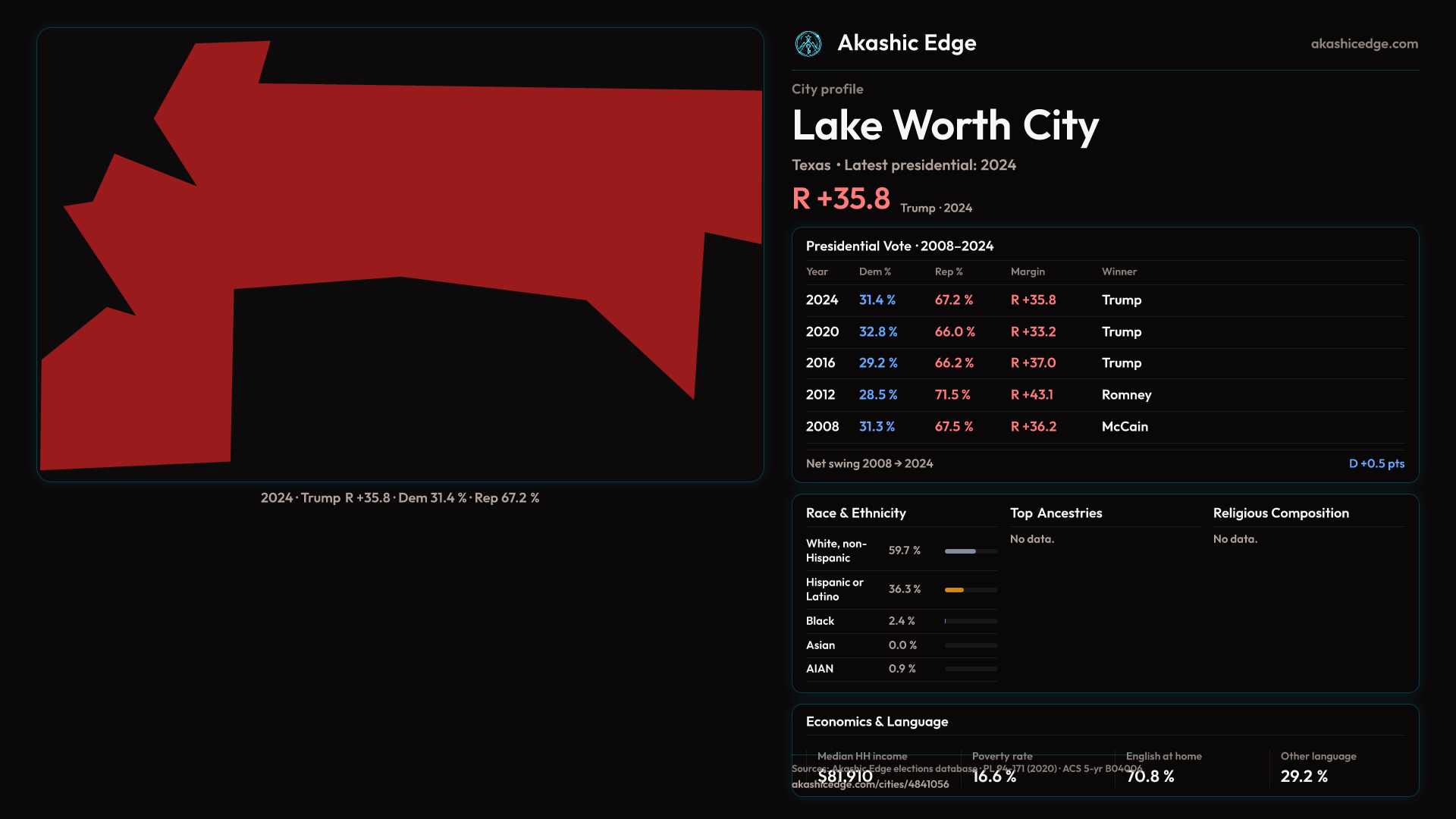Click the Akashic Edge logo icon
1456x819 pixels.
[808, 44]
